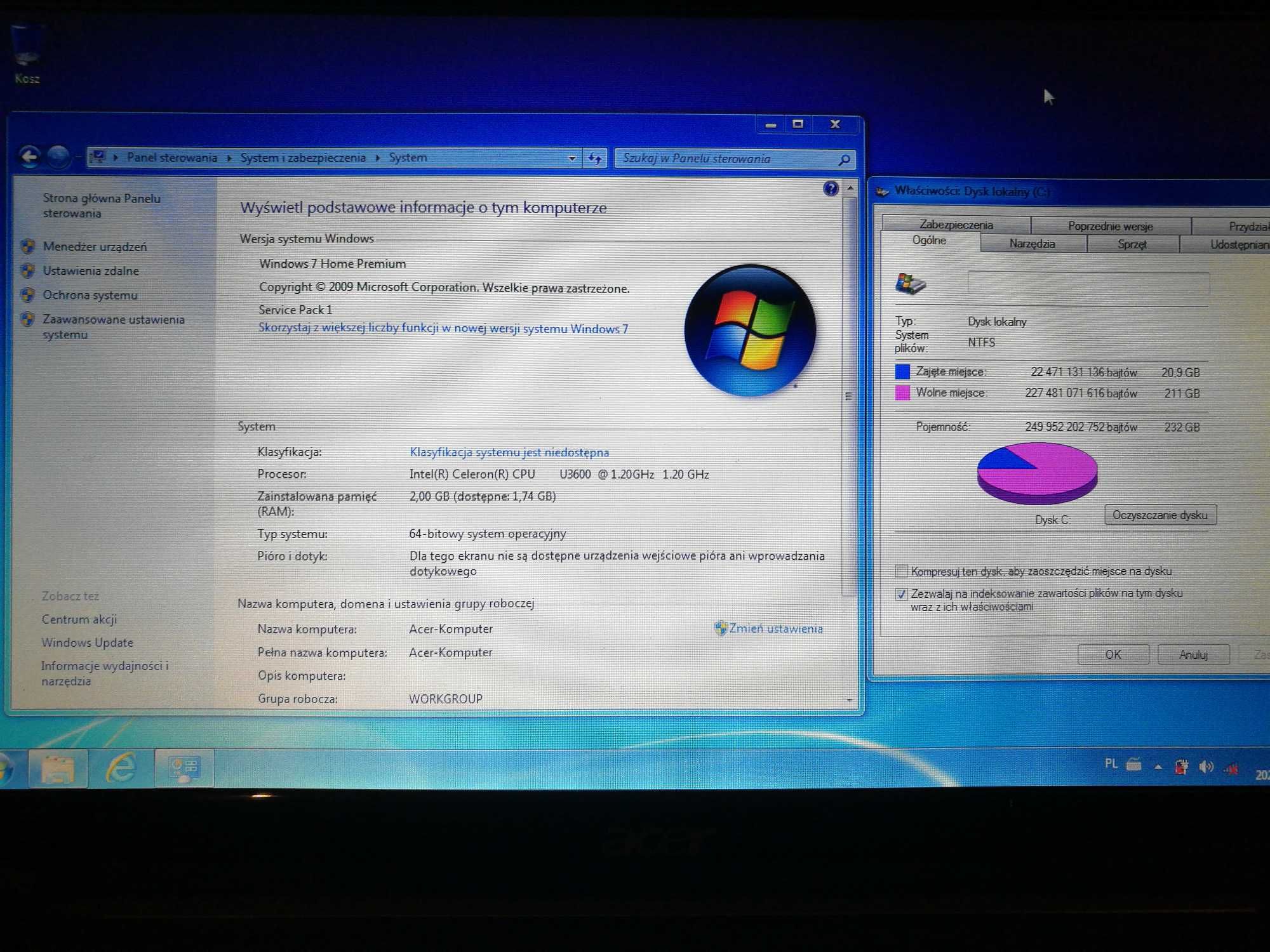Click shield icon beside Zaawansowane ustawienia systemu

[x=27, y=319]
